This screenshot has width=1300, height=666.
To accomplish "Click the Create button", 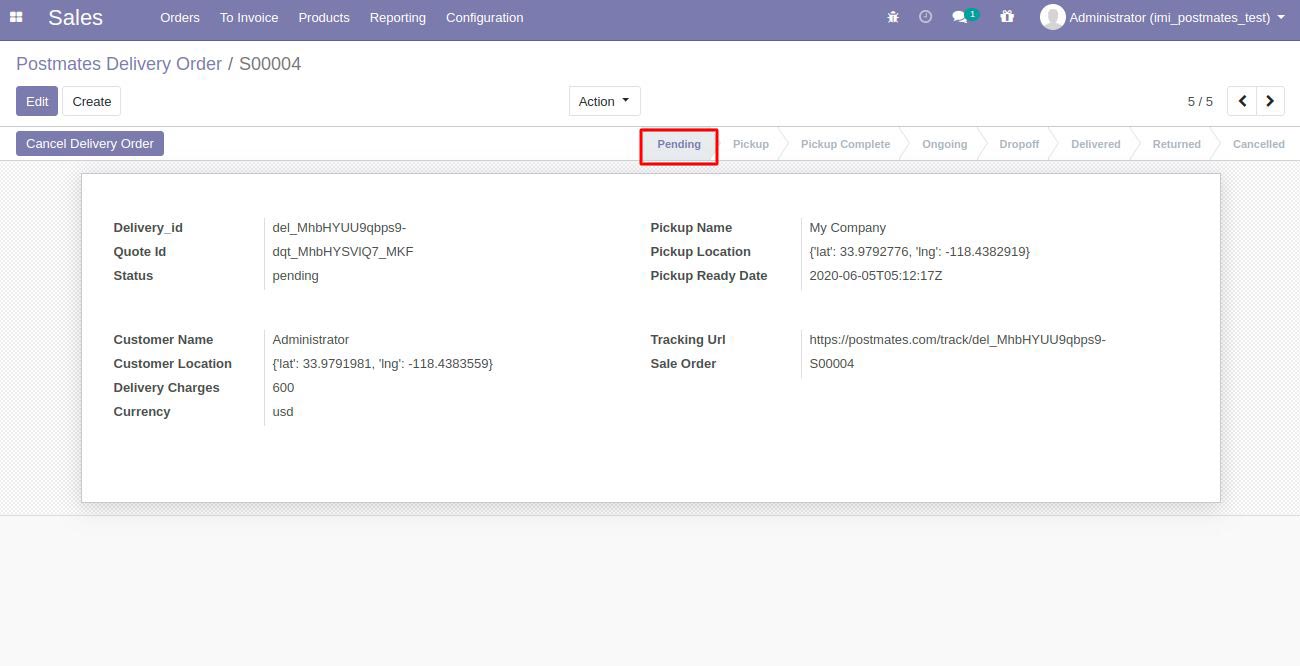I will (91, 101).
